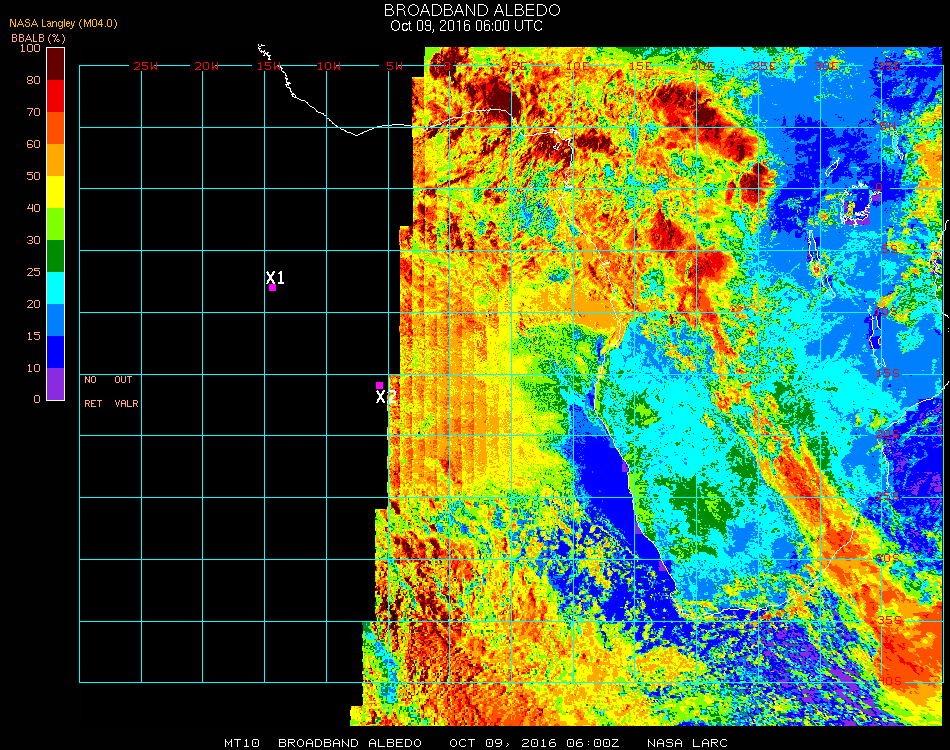
Task: Click the magenta X2 marker square
Action: coord(379,385)
